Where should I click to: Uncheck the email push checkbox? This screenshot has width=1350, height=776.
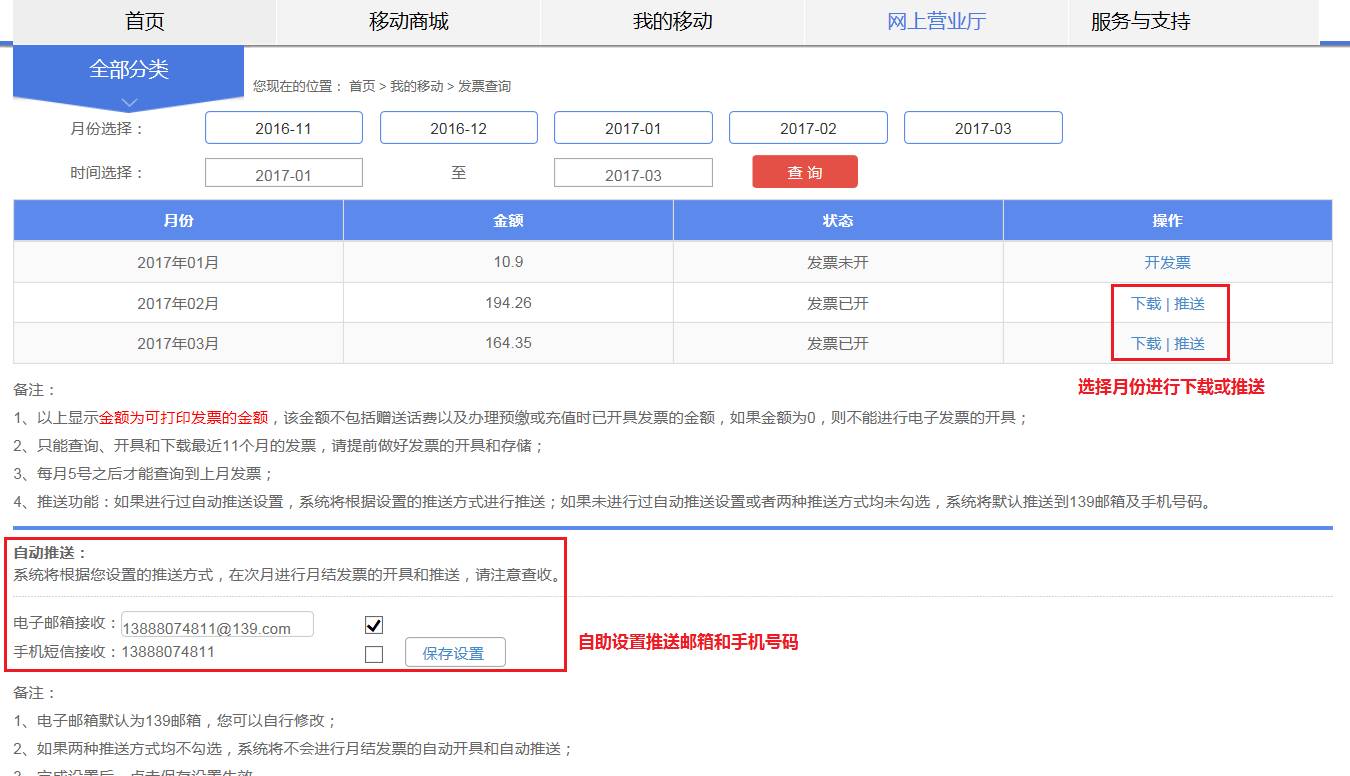(x=374, y=625)
